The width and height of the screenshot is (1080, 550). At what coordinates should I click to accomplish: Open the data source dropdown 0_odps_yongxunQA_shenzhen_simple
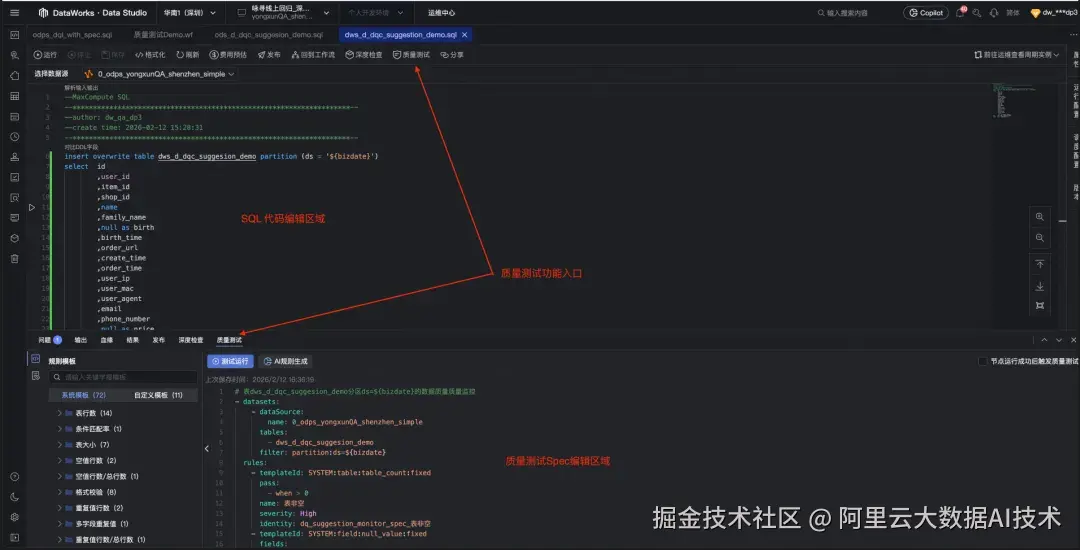[160, 74]
